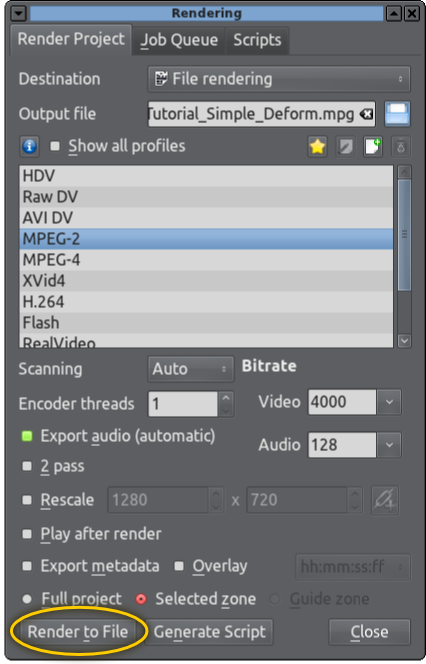This screenshot has width=426, height=664.
Task: Open the profile info icon
Action: point(29,147)
